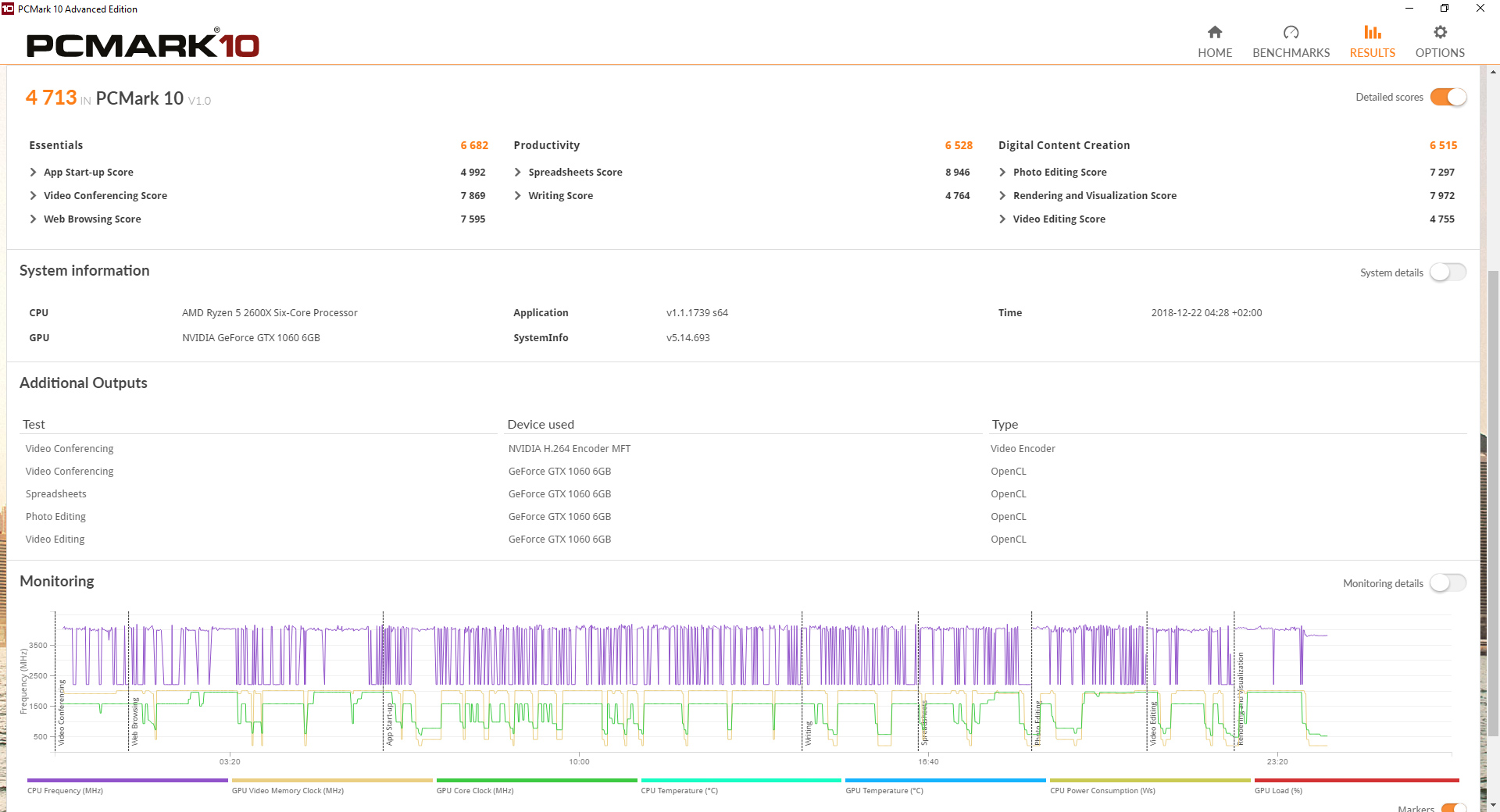The image size is (1500, 812).
Task: Select the GPU Video Memory Clock legend swatch
Action: tap(332, 780)
